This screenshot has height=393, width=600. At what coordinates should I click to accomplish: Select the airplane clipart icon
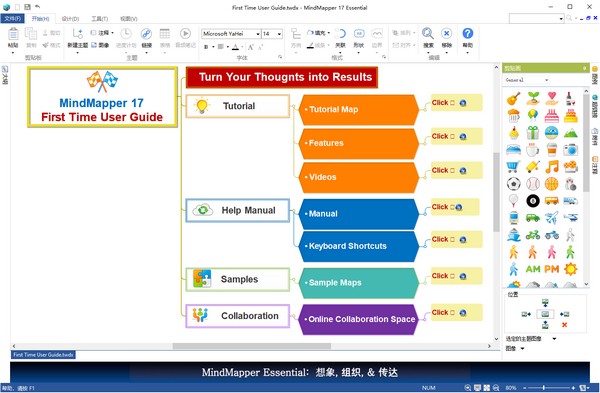pos(551,218)
